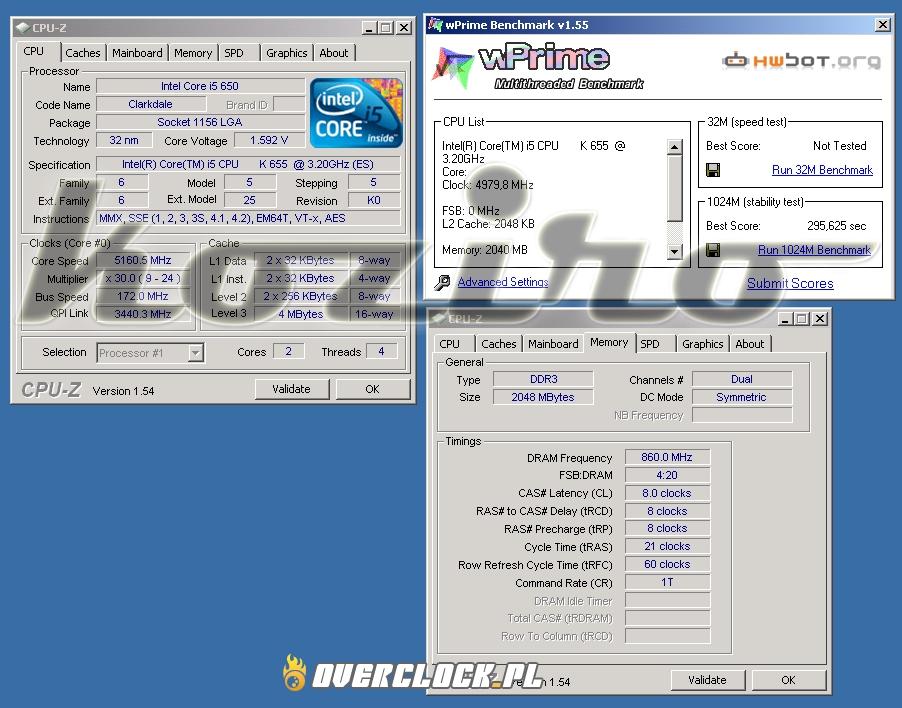Click OK in top CPU-Z window

pyautogui.click(x=372, y=389)
